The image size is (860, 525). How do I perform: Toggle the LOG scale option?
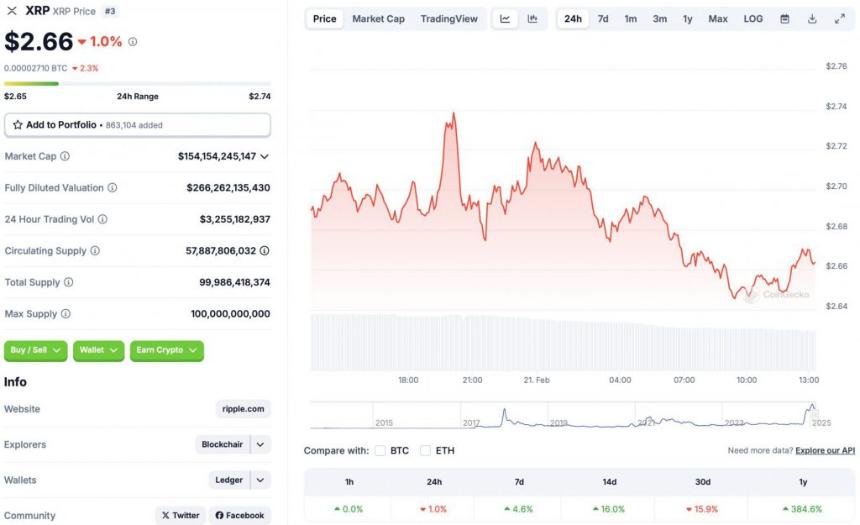[x=753, y=19]
